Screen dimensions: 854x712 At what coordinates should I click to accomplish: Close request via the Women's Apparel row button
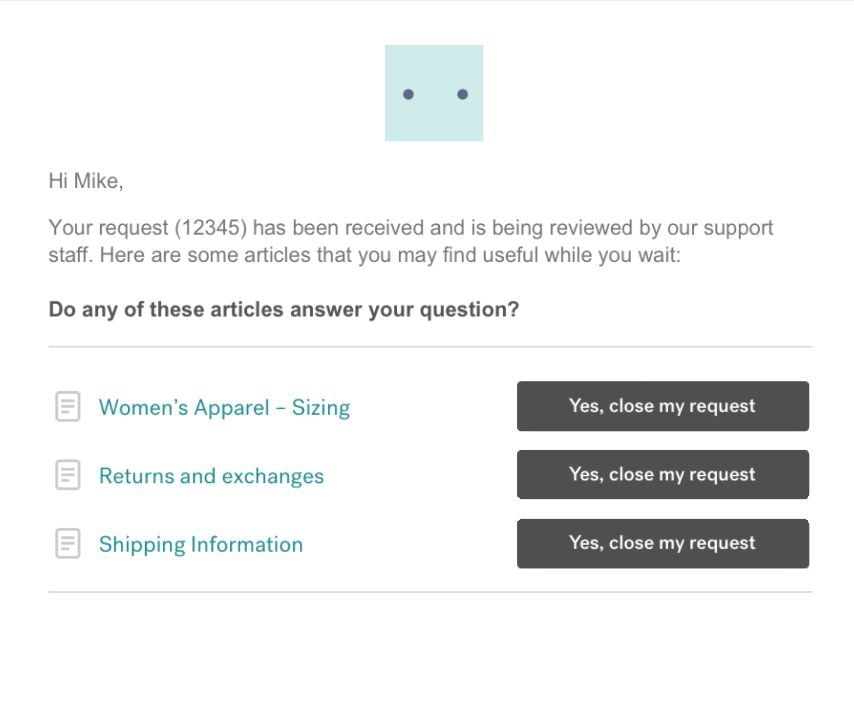pyautogui.click(x=663, y=406)
